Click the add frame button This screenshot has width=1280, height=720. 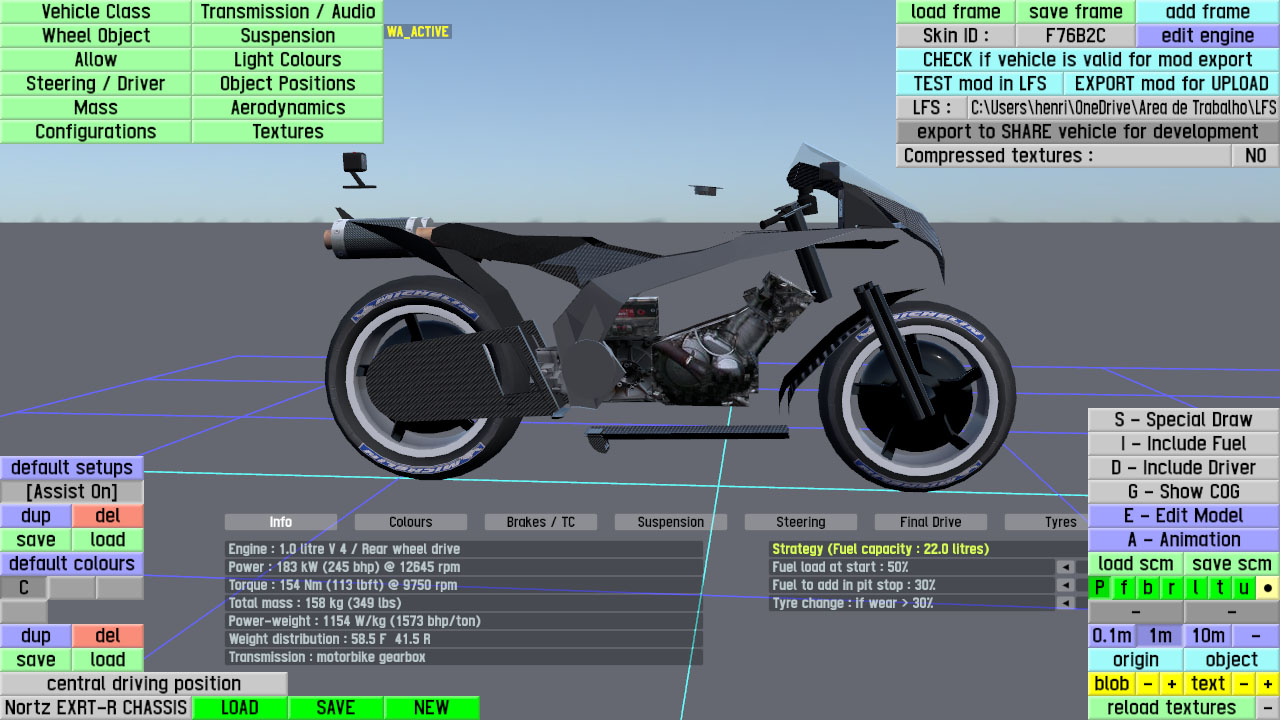click(x=1208, y=12)
